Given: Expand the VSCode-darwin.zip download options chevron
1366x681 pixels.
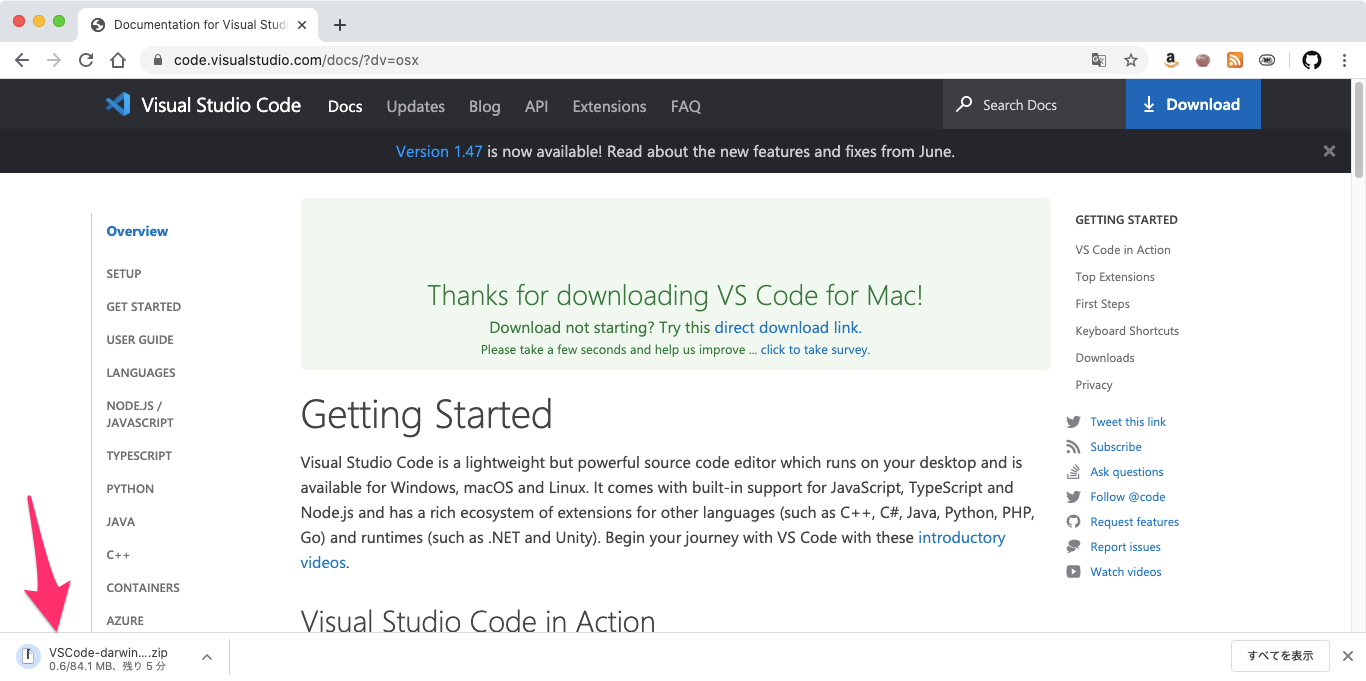Looking at the screenshot, I should click(206, 657).
